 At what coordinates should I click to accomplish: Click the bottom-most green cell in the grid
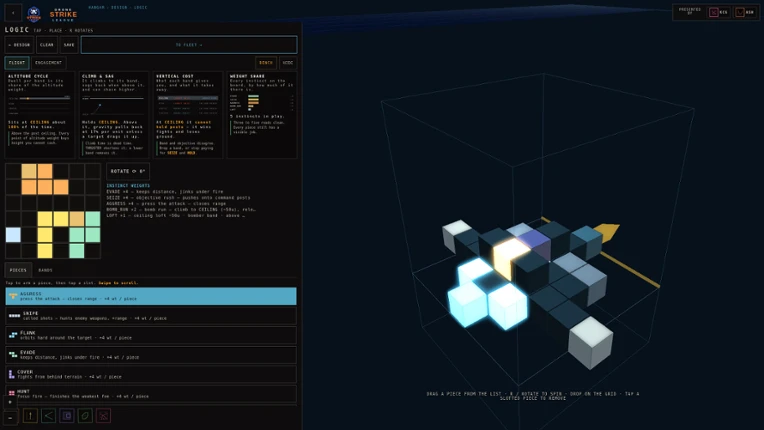(76, 251)
